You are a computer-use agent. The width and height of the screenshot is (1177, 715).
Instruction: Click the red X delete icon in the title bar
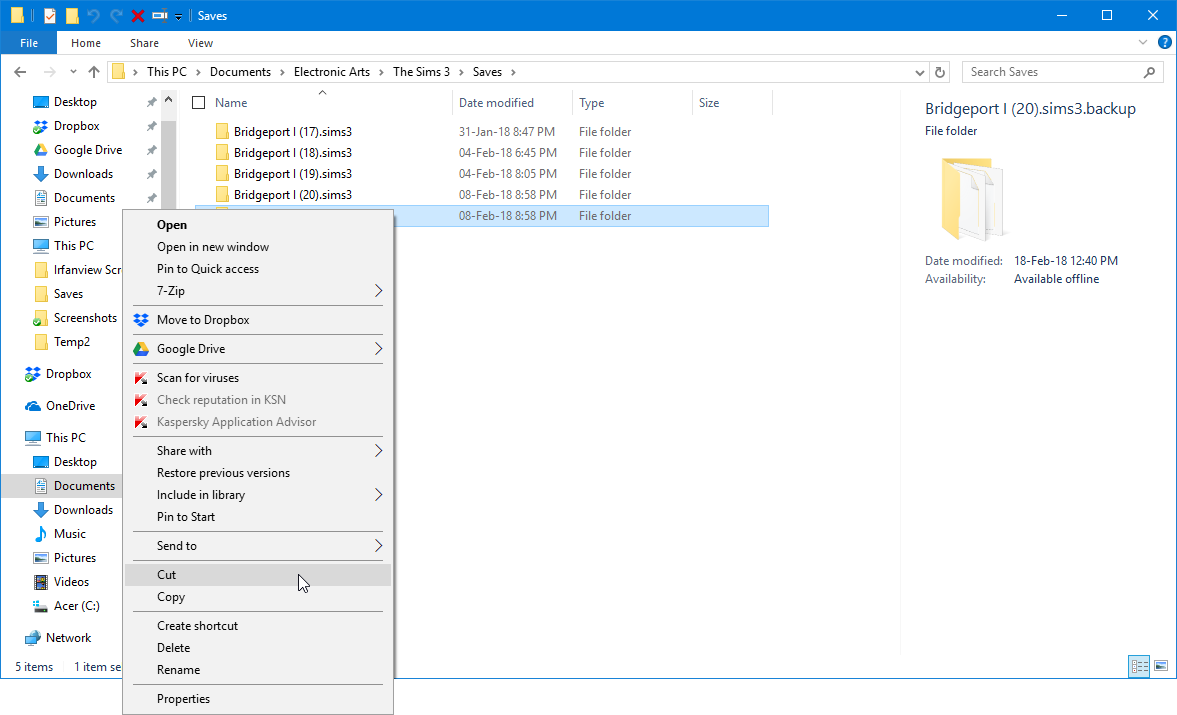(x=137, y=16)
